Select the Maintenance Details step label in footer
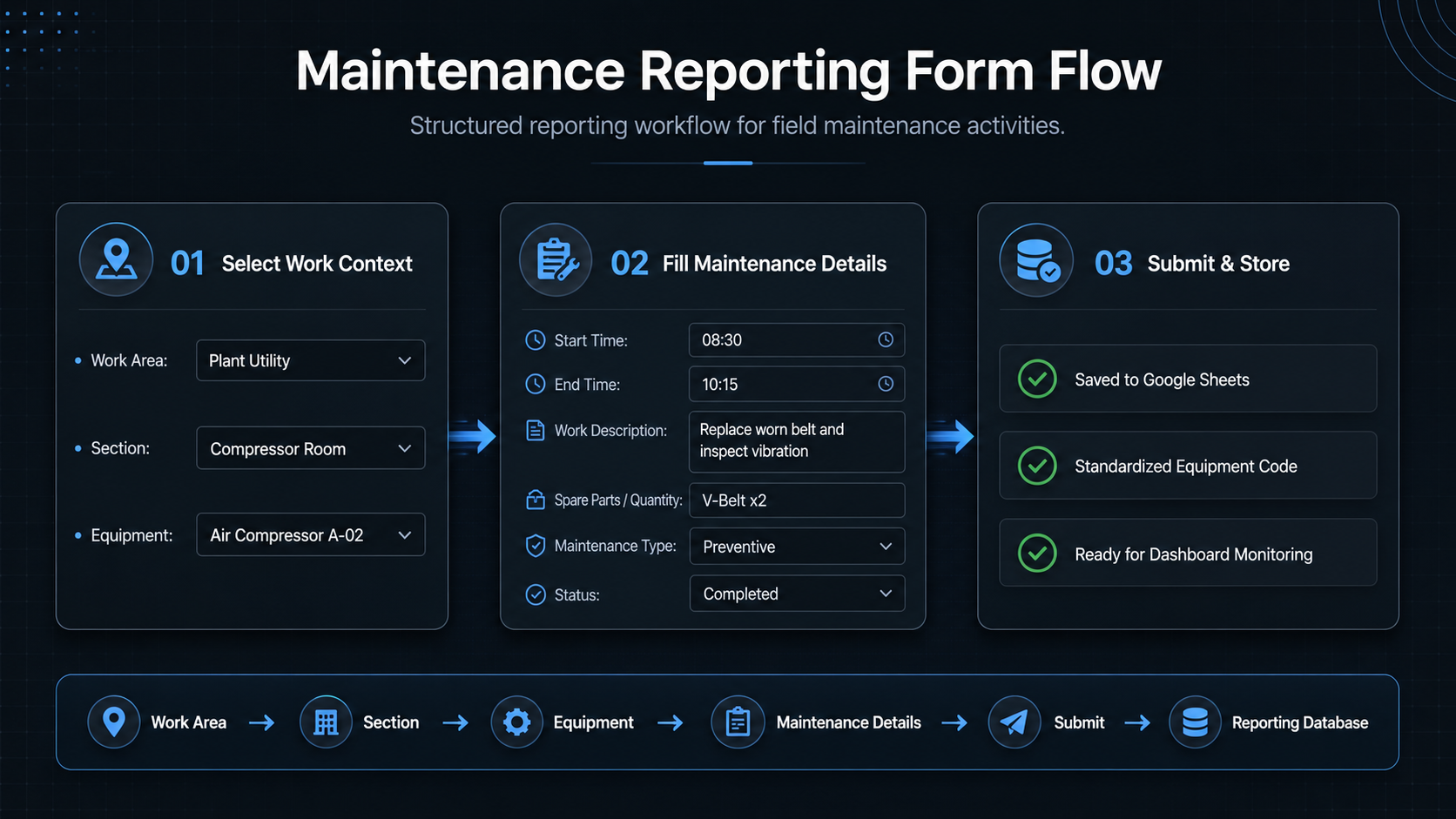This screenshot has width=1456, height=819. (x=849, y=722)
